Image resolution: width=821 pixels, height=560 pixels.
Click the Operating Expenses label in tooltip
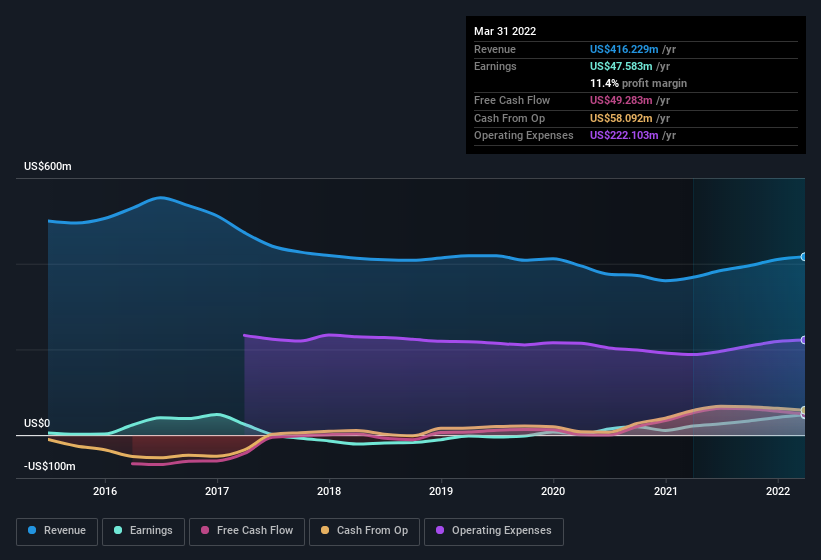click(524, 136)
